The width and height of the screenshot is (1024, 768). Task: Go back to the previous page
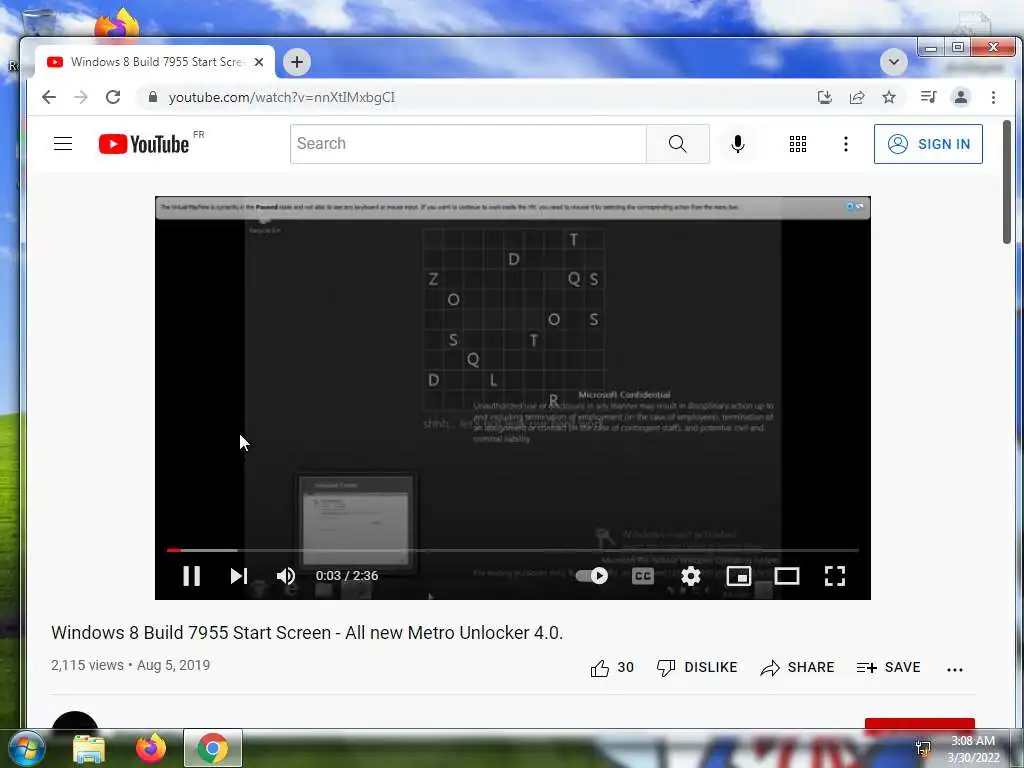49,97
